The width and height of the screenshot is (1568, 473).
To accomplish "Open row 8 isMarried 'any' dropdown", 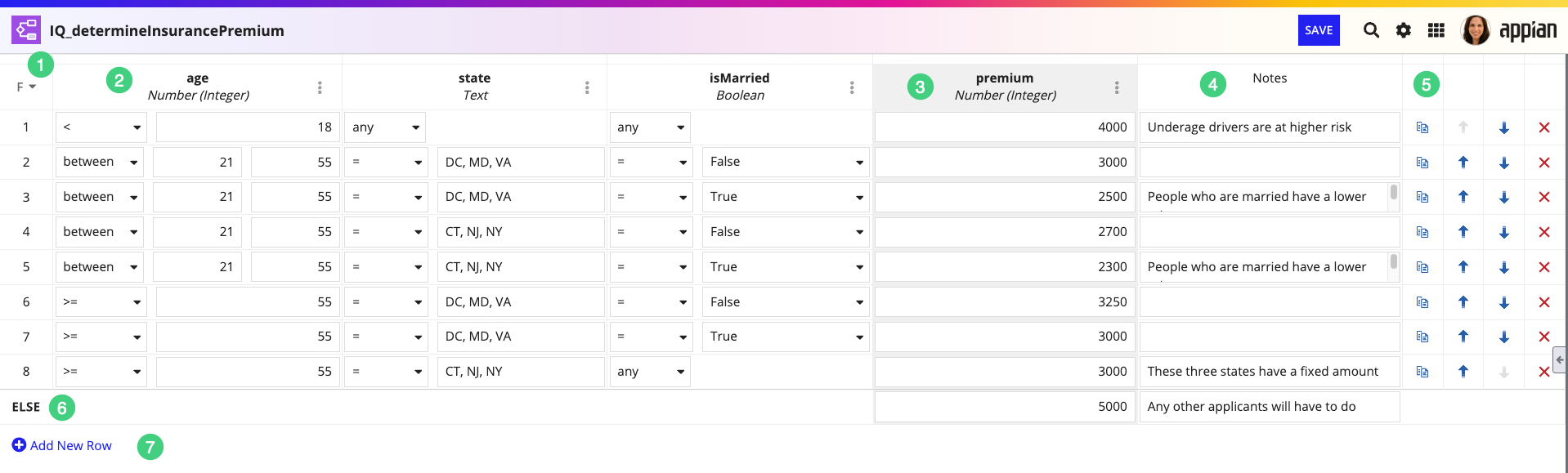I will (650, 372).
